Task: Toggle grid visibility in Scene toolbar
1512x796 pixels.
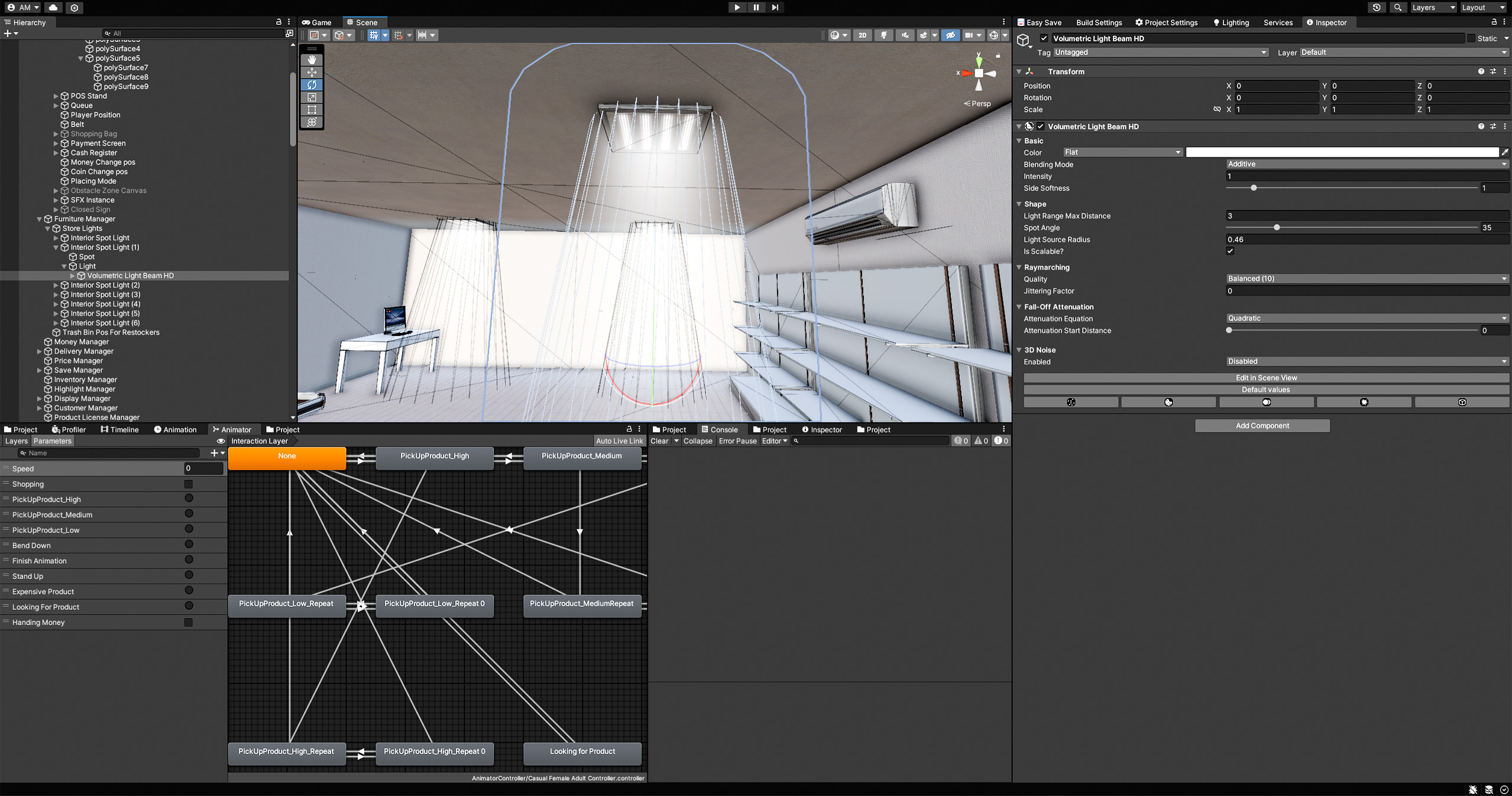Action: tap(374, 35)
